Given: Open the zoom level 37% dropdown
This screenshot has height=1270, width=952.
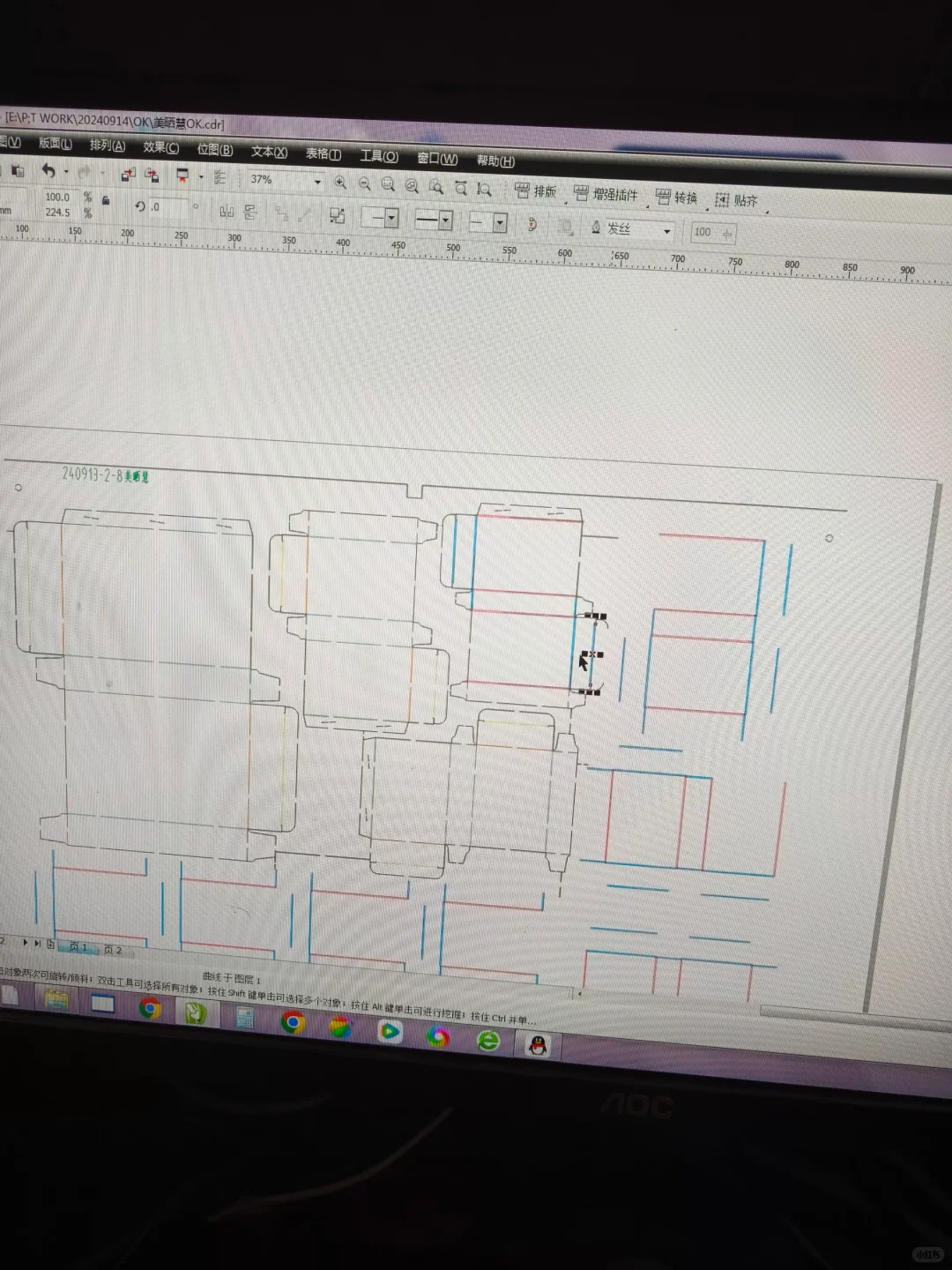Looking at the screenshot, I should pyautogui.click(x=317, y=183).
